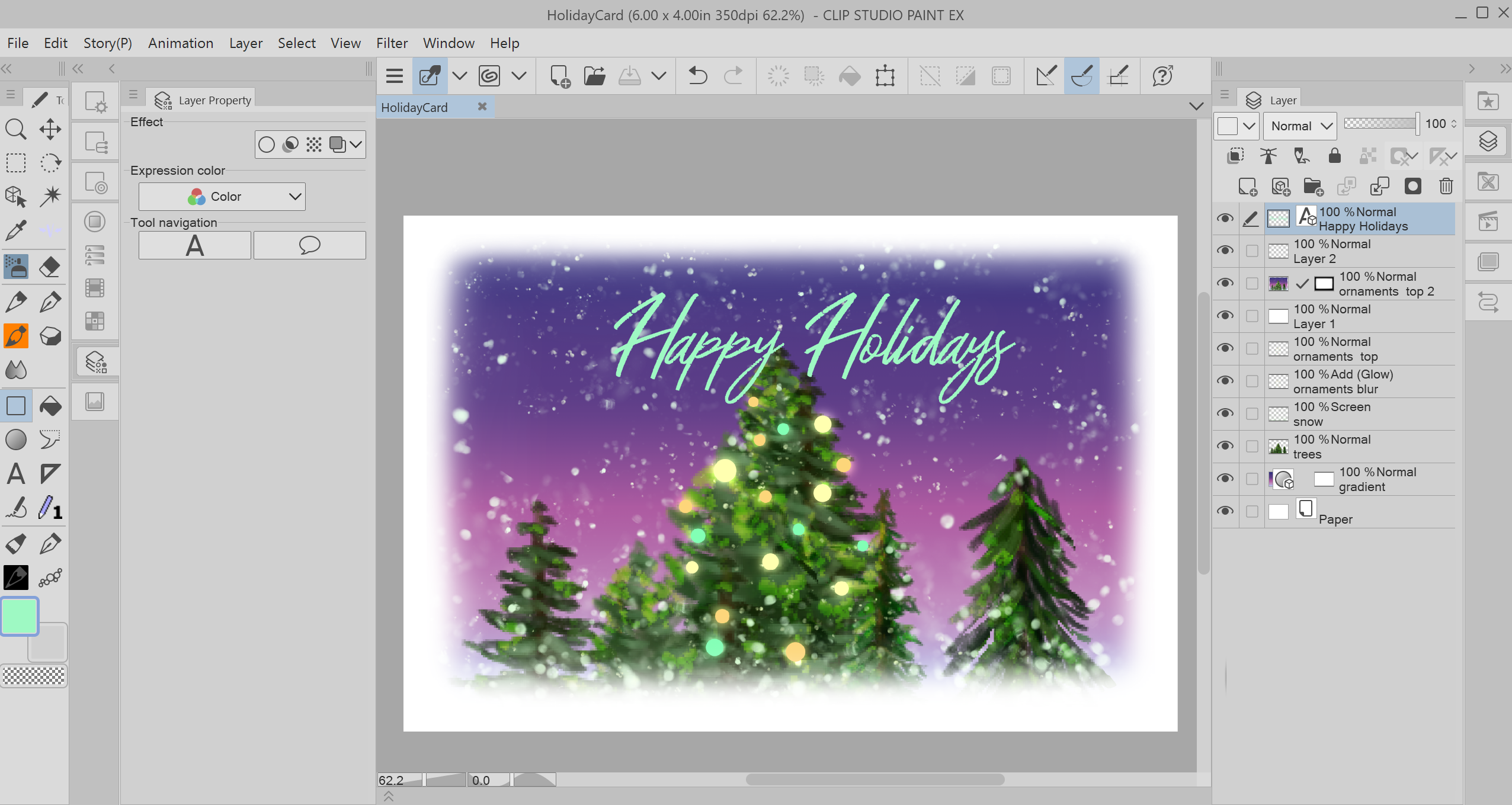Viewport: 1512px width, 805px height.
Task: Click the Undo arrow in command bar
Action: [698, 76]
